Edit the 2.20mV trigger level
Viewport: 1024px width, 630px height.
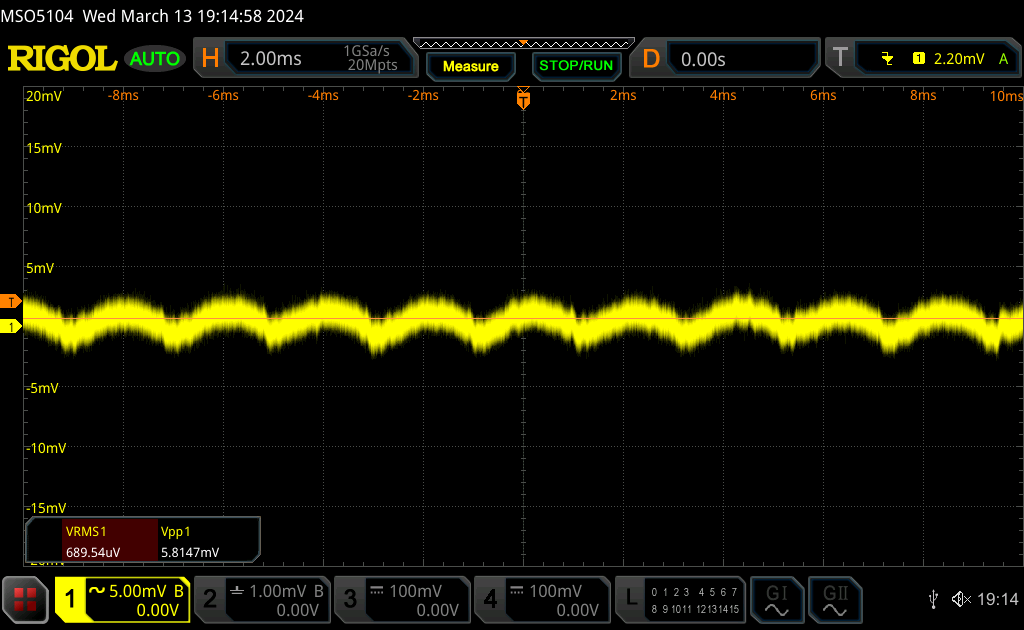959,59
